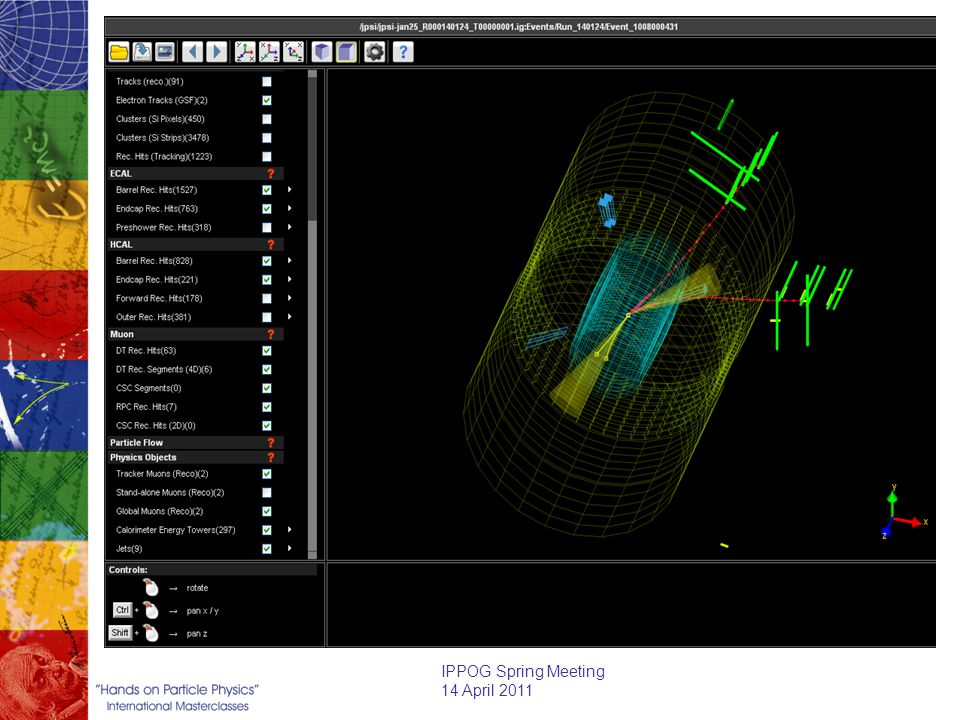Toggle CSC Segments(0) checkbox
The height and width of the screenshot is (720, 960).
[267, 388]
